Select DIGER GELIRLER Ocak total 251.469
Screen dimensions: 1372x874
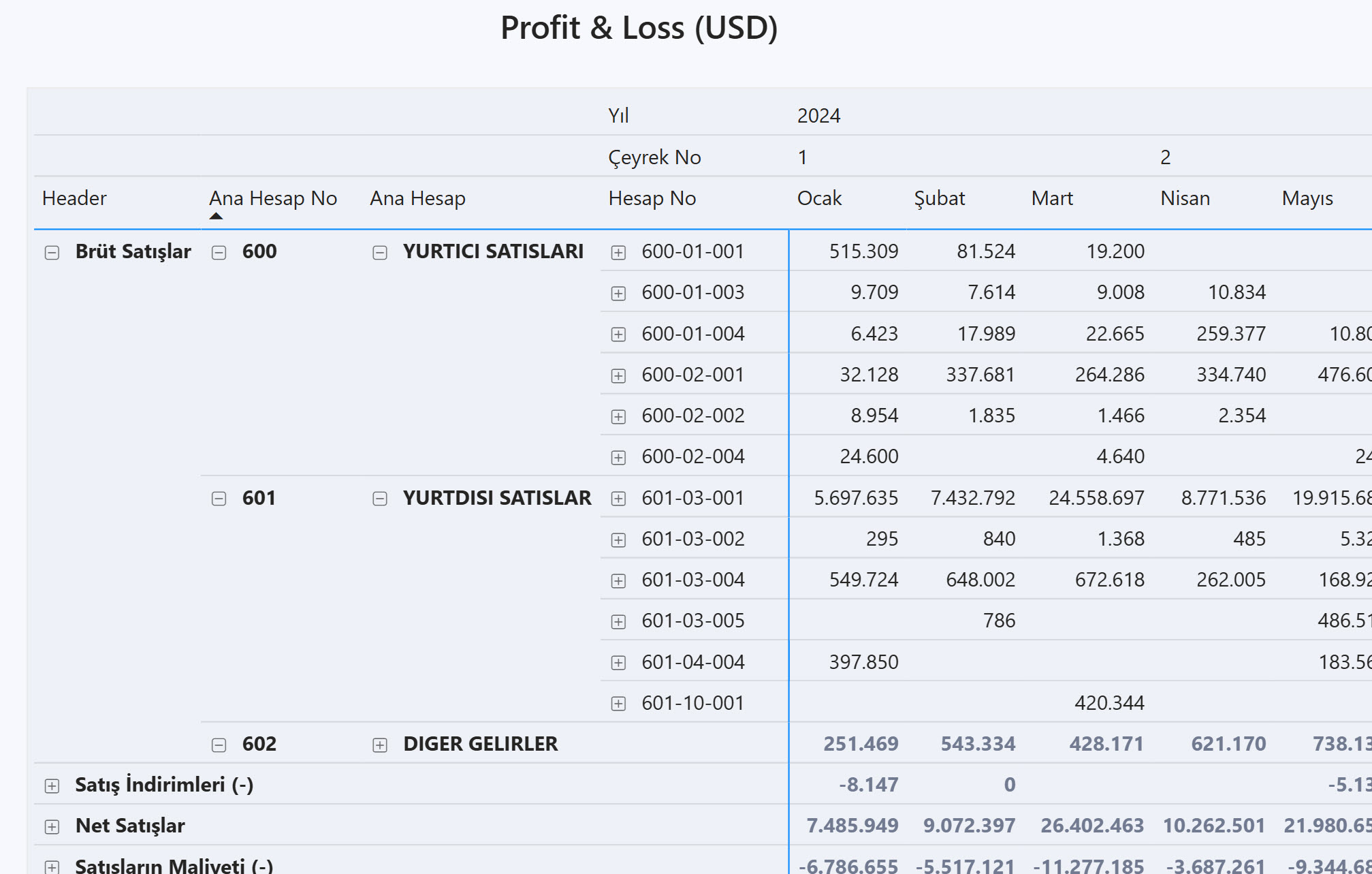861,744
